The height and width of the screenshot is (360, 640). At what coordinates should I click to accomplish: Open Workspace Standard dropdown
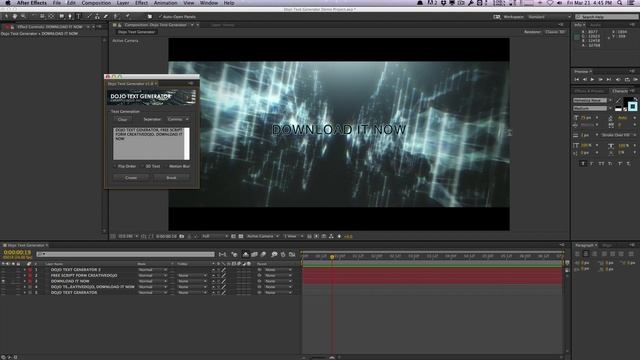[x=549, y=17]
